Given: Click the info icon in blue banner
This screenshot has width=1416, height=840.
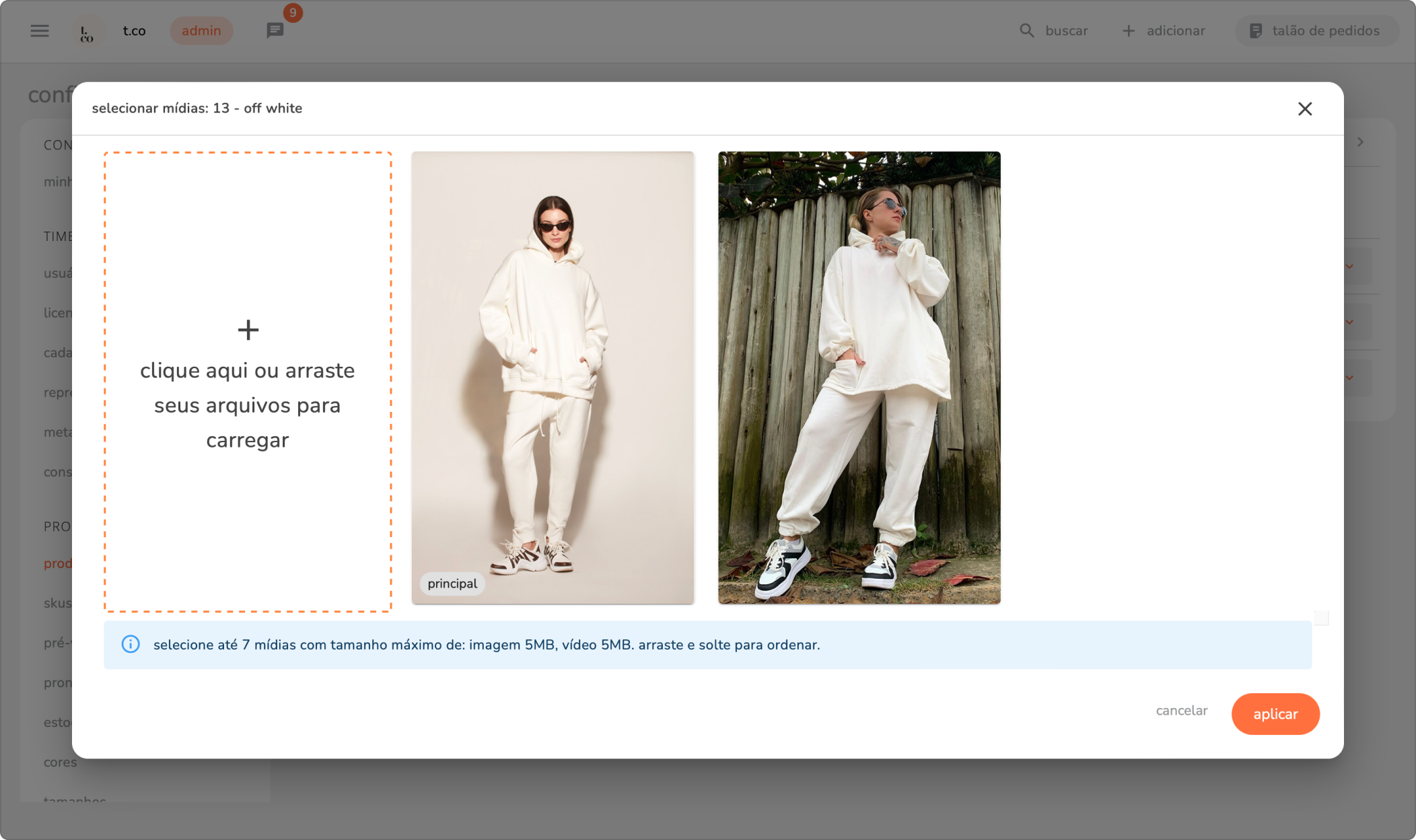Looking at the screenshot, I should pyautogui.click(x=131, y=645).
